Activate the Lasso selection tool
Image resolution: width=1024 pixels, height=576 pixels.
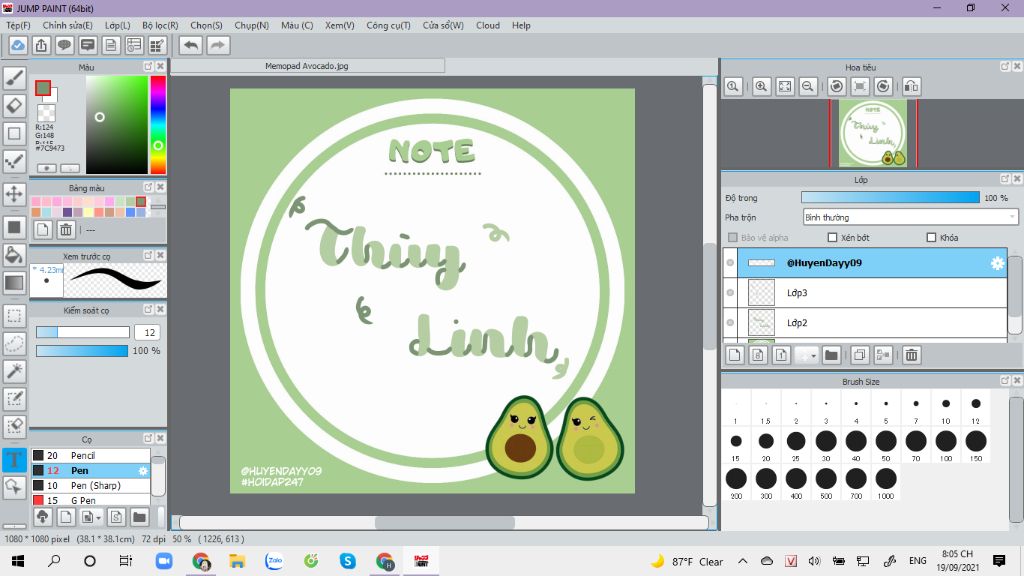(x=14, y=344)
